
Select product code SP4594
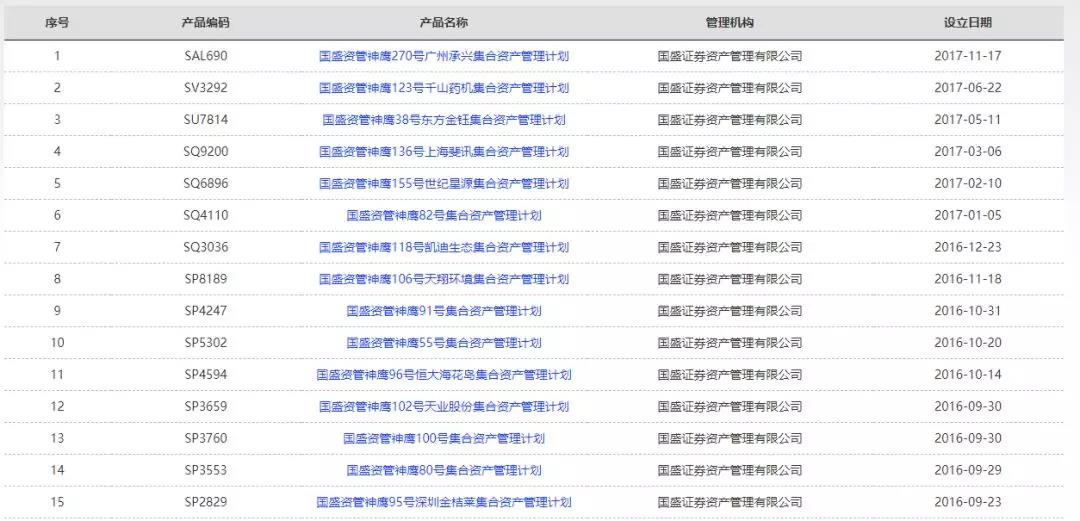205,374
